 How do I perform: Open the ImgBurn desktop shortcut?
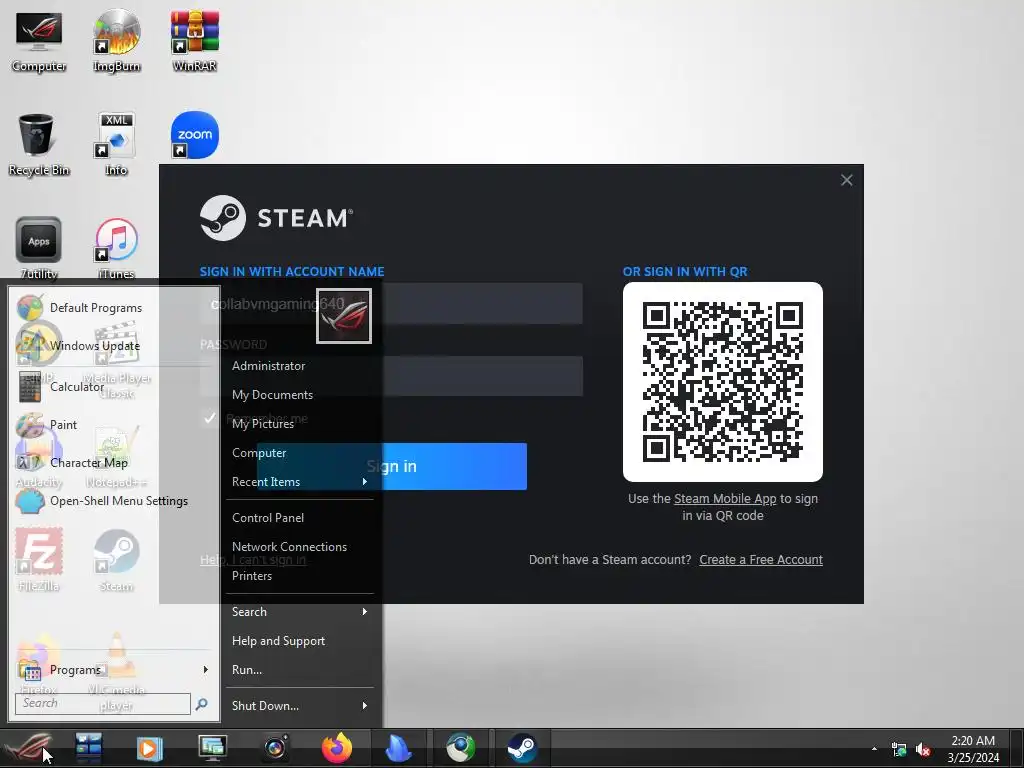pyautogui.click(x=116, y=40)
